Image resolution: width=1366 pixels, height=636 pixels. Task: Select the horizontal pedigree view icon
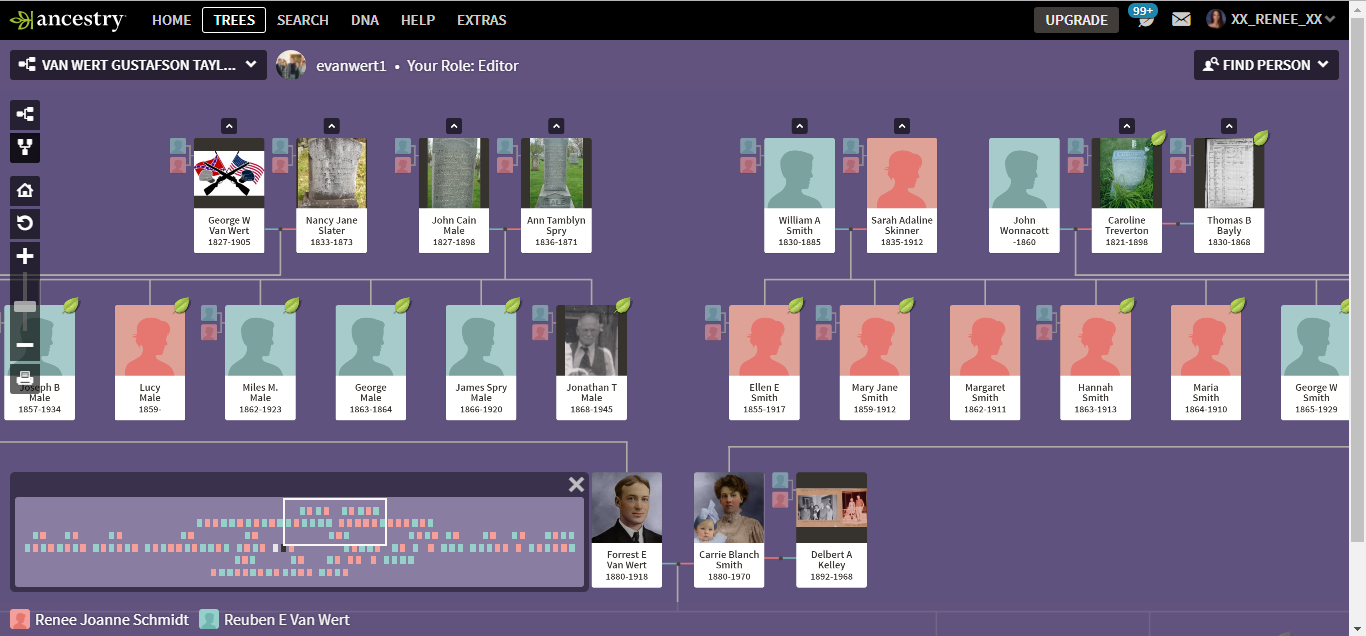coord(24,115)
